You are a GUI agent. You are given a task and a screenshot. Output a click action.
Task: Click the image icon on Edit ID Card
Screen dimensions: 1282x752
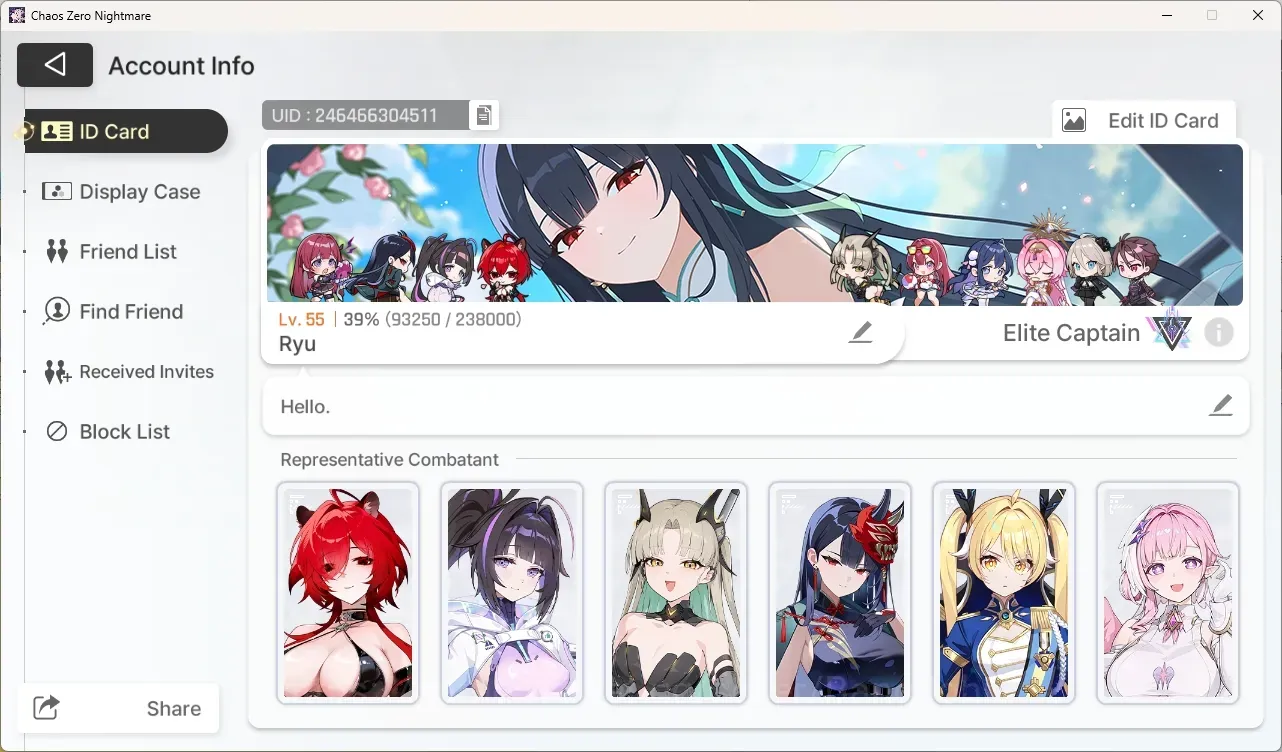click(x=1074, y=120)
